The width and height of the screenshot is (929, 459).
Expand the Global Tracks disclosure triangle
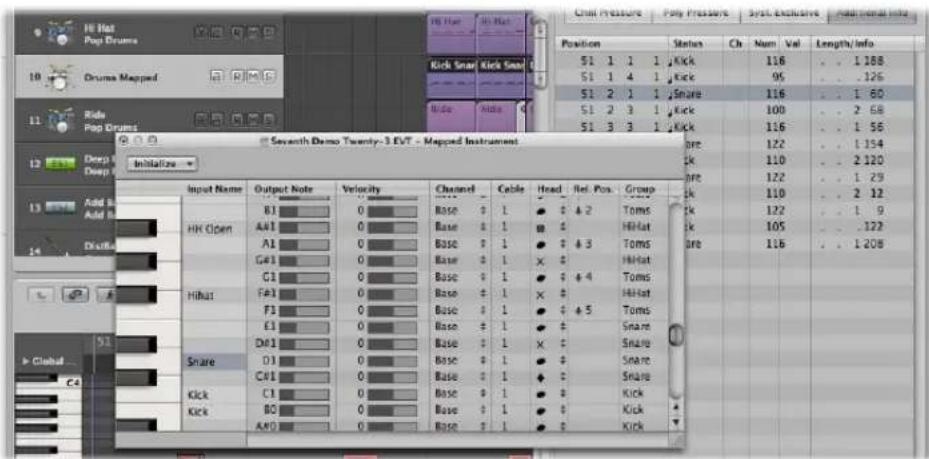pos(25,362)
